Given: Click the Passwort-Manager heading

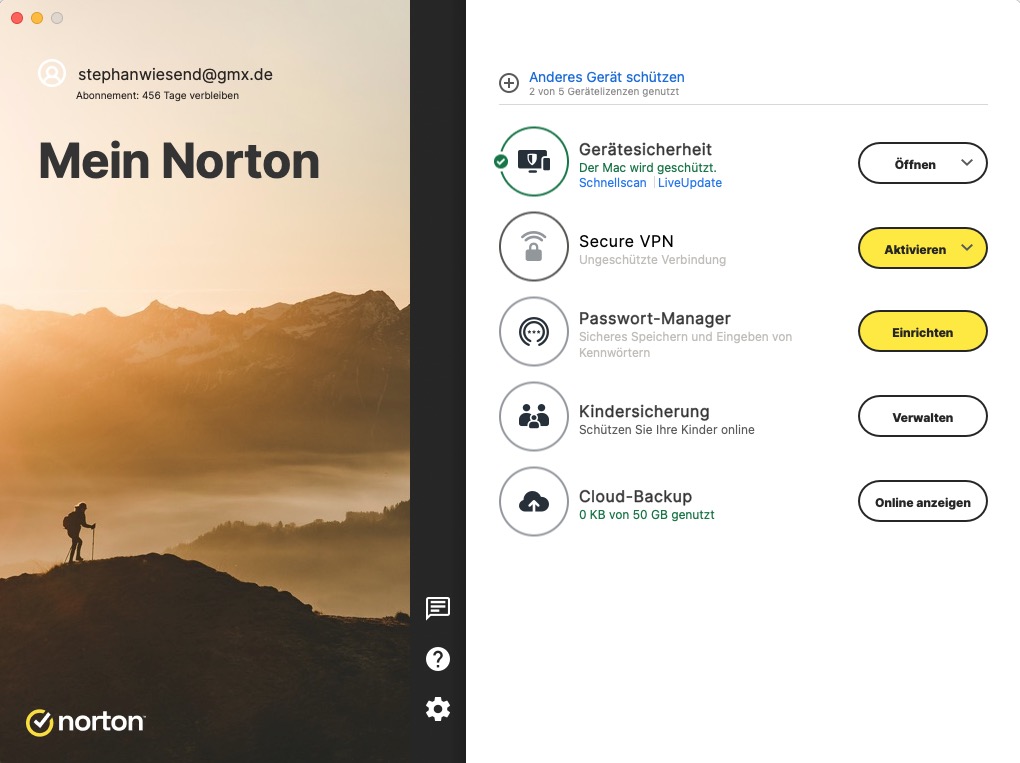Looking at the screenshot, I should click(x=654, y=318).
